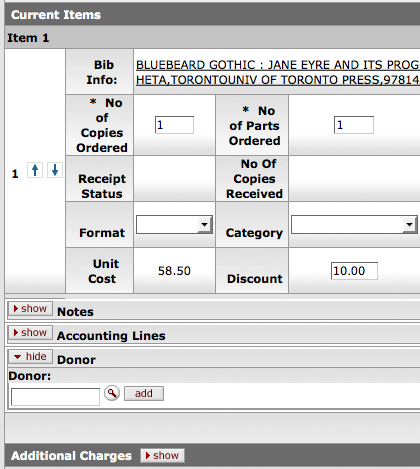The height and width of the screenshot is (469, 420).
Task: Click the No of Parts Ordered field
Action: 354,125
